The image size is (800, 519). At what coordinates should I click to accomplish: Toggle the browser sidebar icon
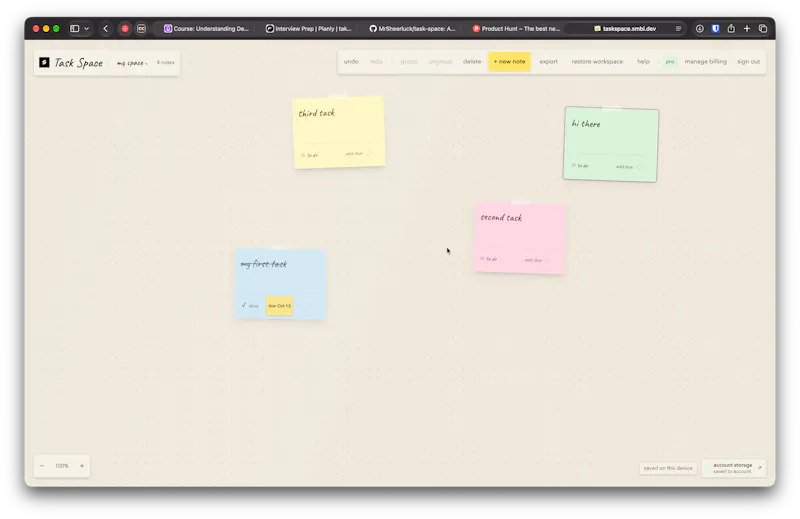tap(74, 29)
